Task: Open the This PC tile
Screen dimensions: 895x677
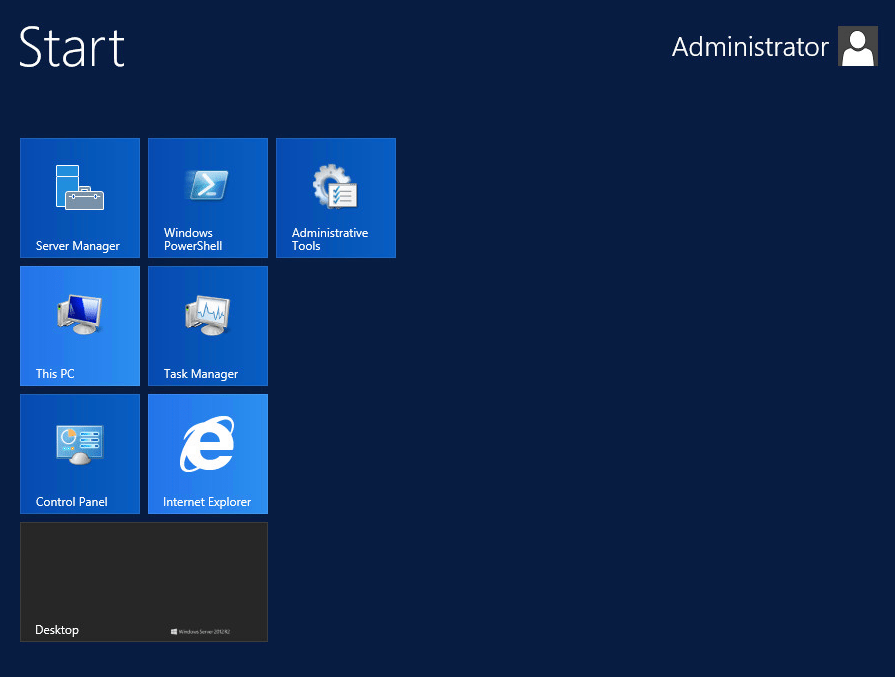Action: point(80,326)
